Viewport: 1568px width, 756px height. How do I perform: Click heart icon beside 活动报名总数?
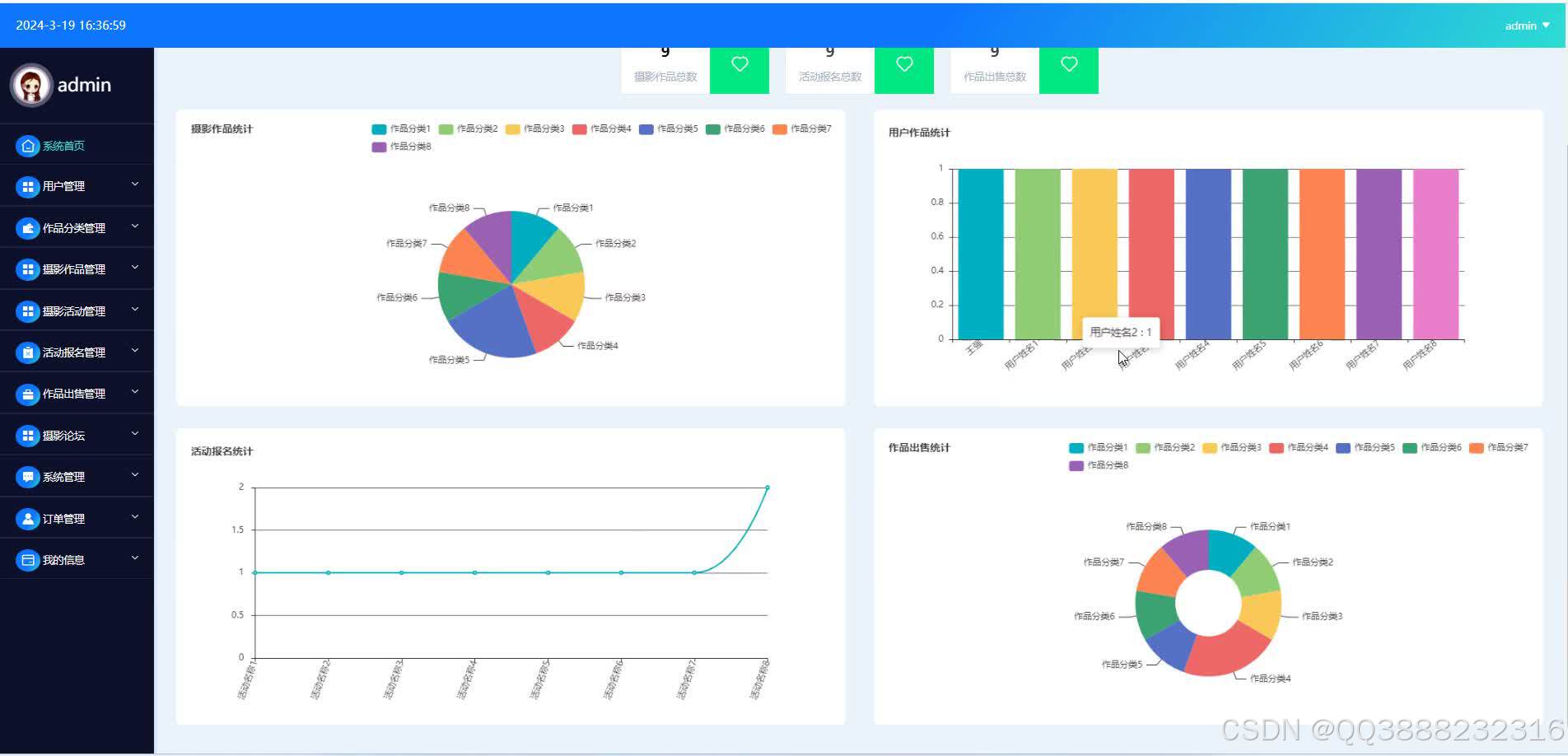[x=904, y=64]
